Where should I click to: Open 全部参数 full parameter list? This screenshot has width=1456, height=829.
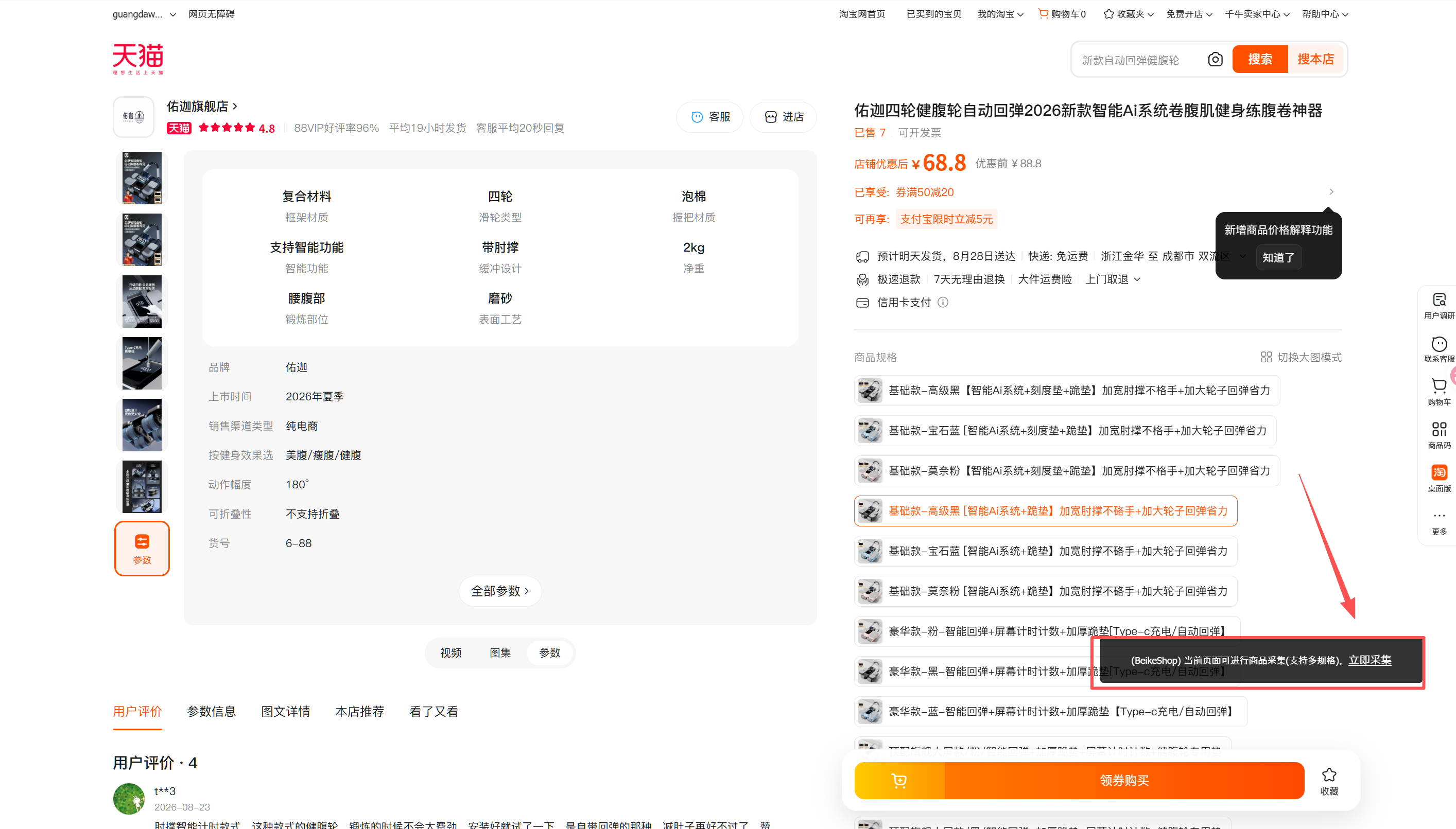pyautogui.click(x=499, y=591)
